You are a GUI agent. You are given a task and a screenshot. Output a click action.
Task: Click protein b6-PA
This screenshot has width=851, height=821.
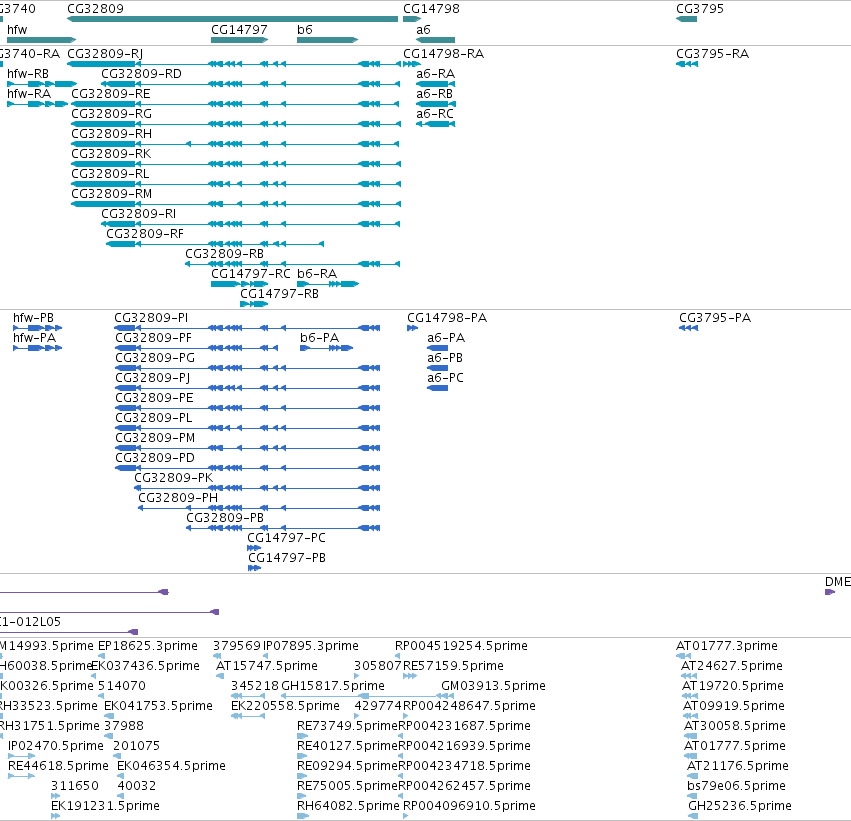[x=327, y=348]
